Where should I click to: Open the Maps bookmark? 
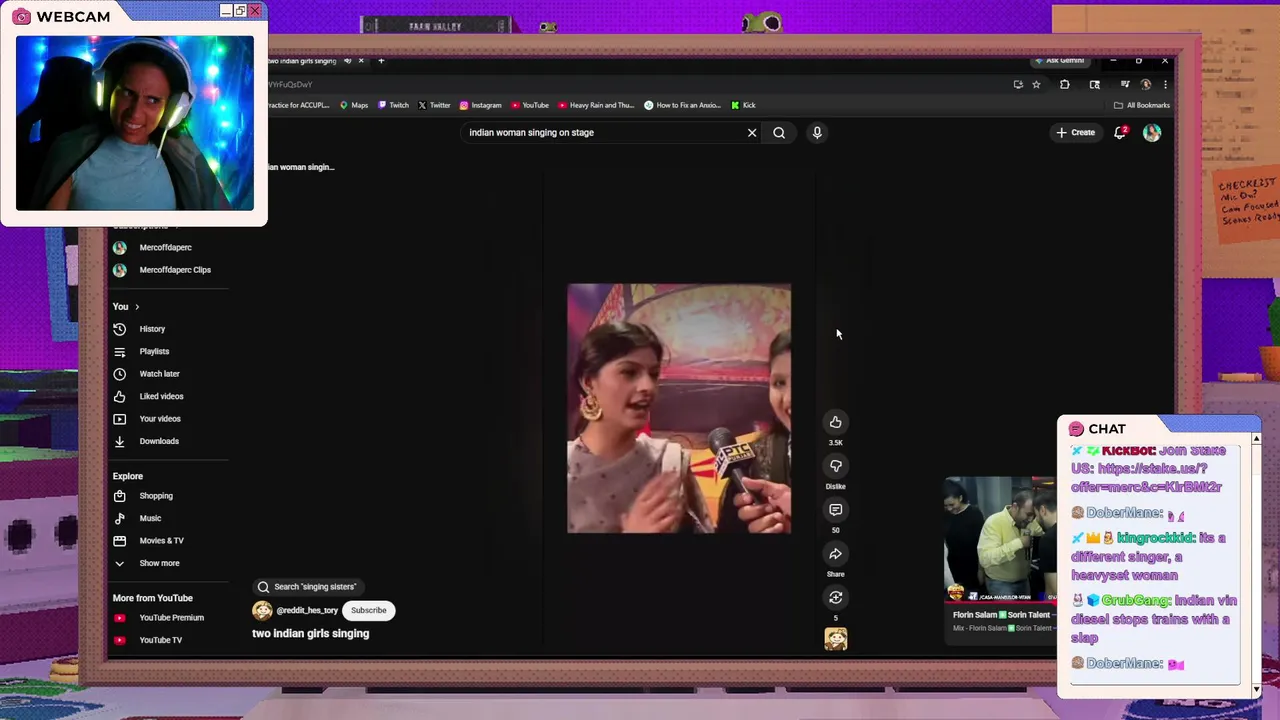354,105
